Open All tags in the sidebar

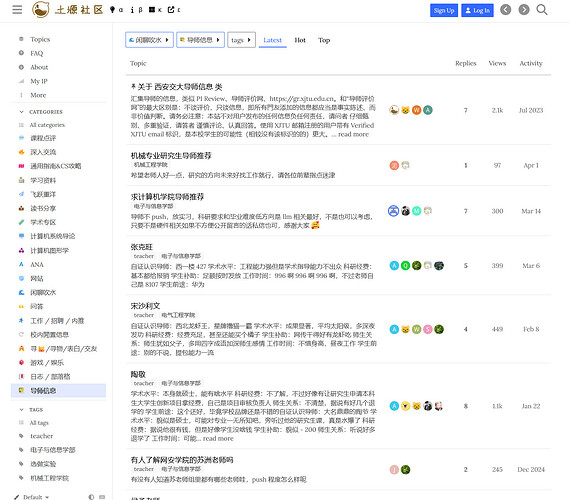coord(39,423)
